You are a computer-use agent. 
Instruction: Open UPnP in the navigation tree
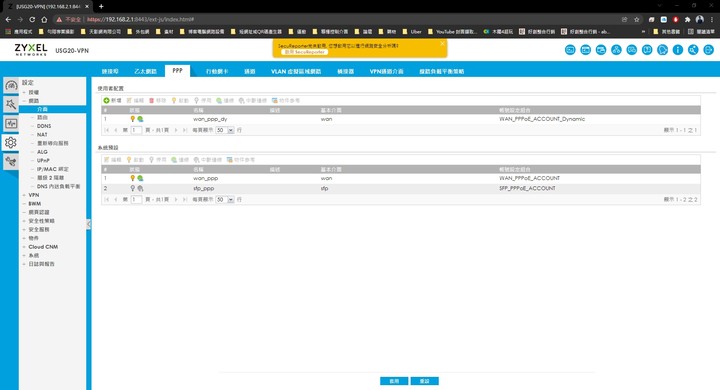point(43,160)
